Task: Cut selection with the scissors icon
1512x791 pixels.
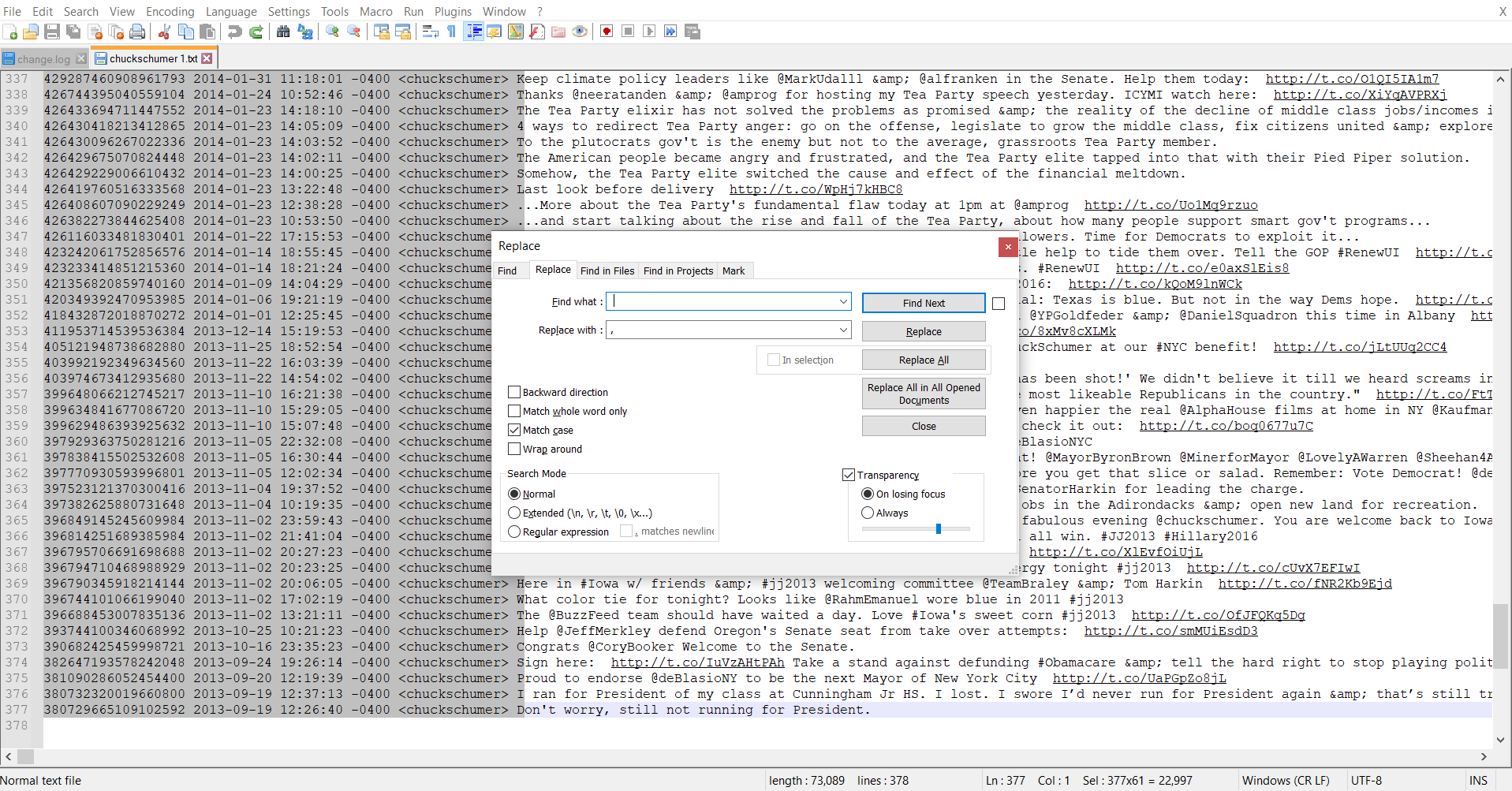Action: click(164, 32)
